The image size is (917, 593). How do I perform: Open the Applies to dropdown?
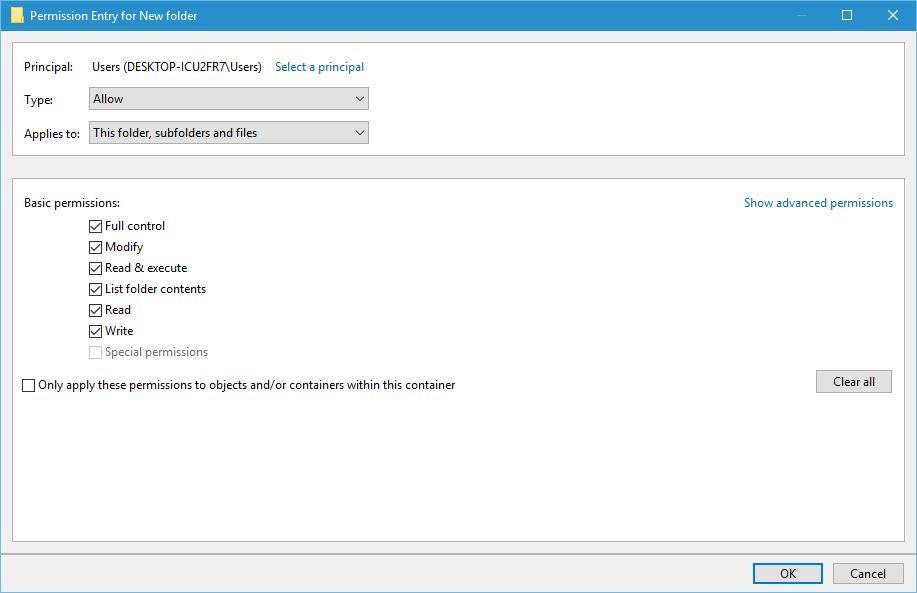229,133
